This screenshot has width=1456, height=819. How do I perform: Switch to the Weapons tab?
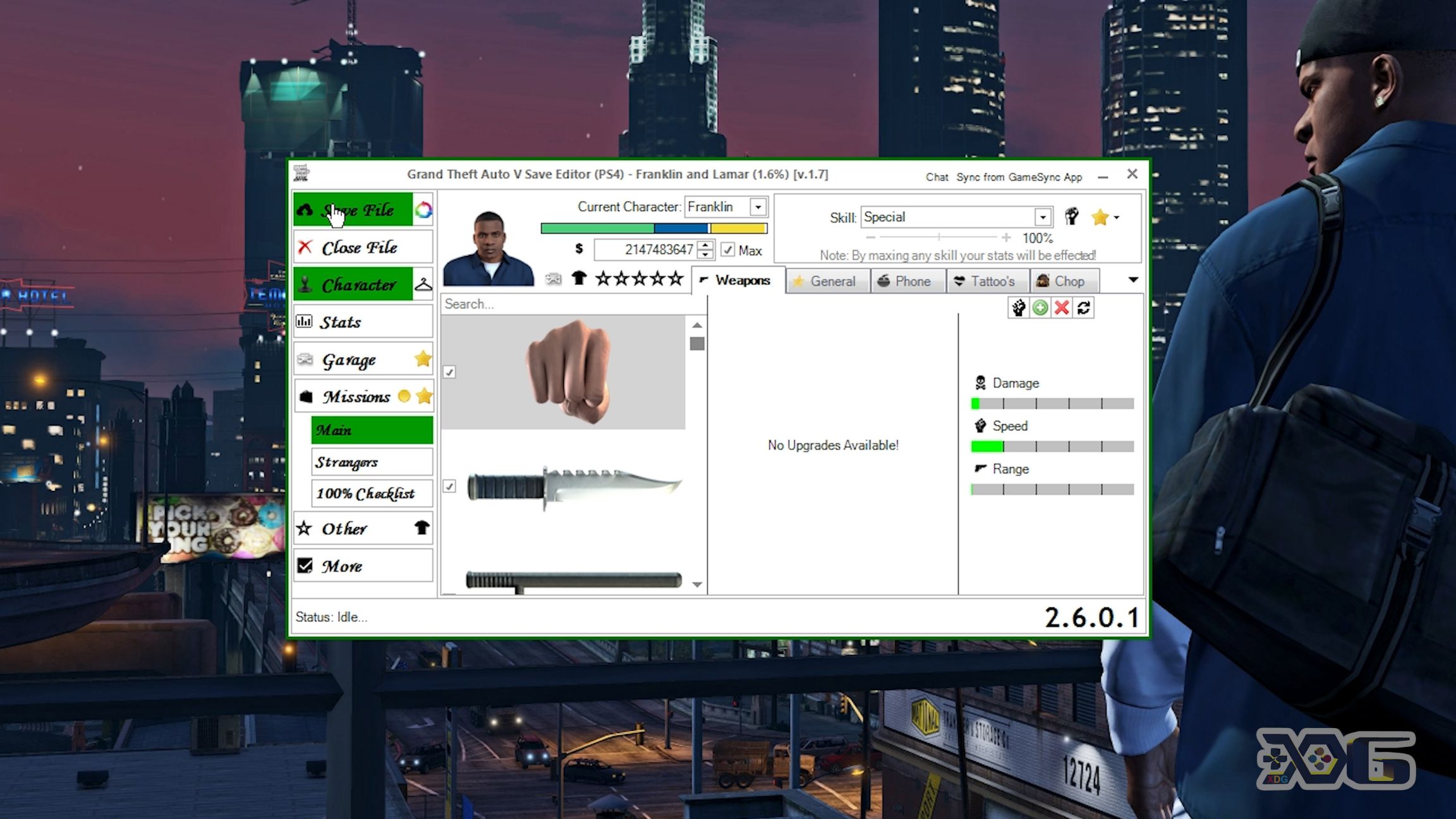[x=738, y=281]
